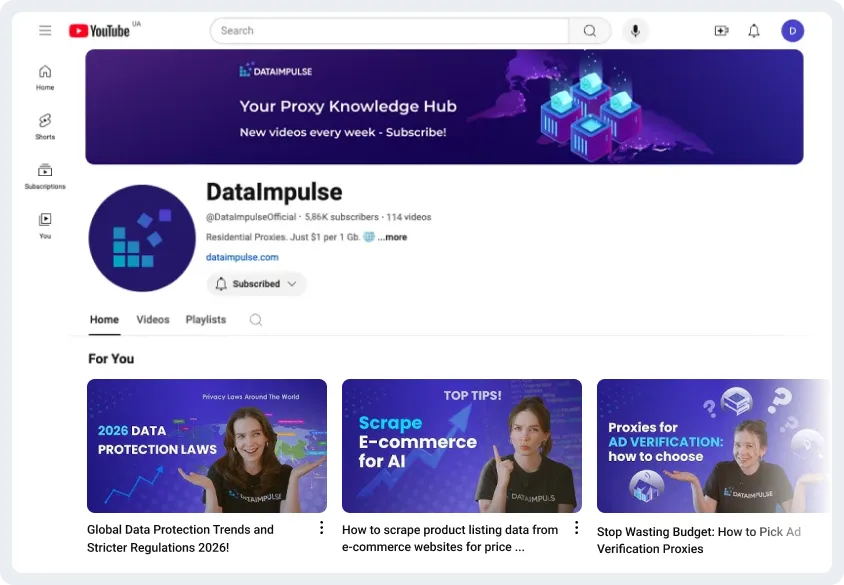Viewport: 844px width, 585px height.
Task: Go to the YouTube logo home
Action: tap(100, 31)
